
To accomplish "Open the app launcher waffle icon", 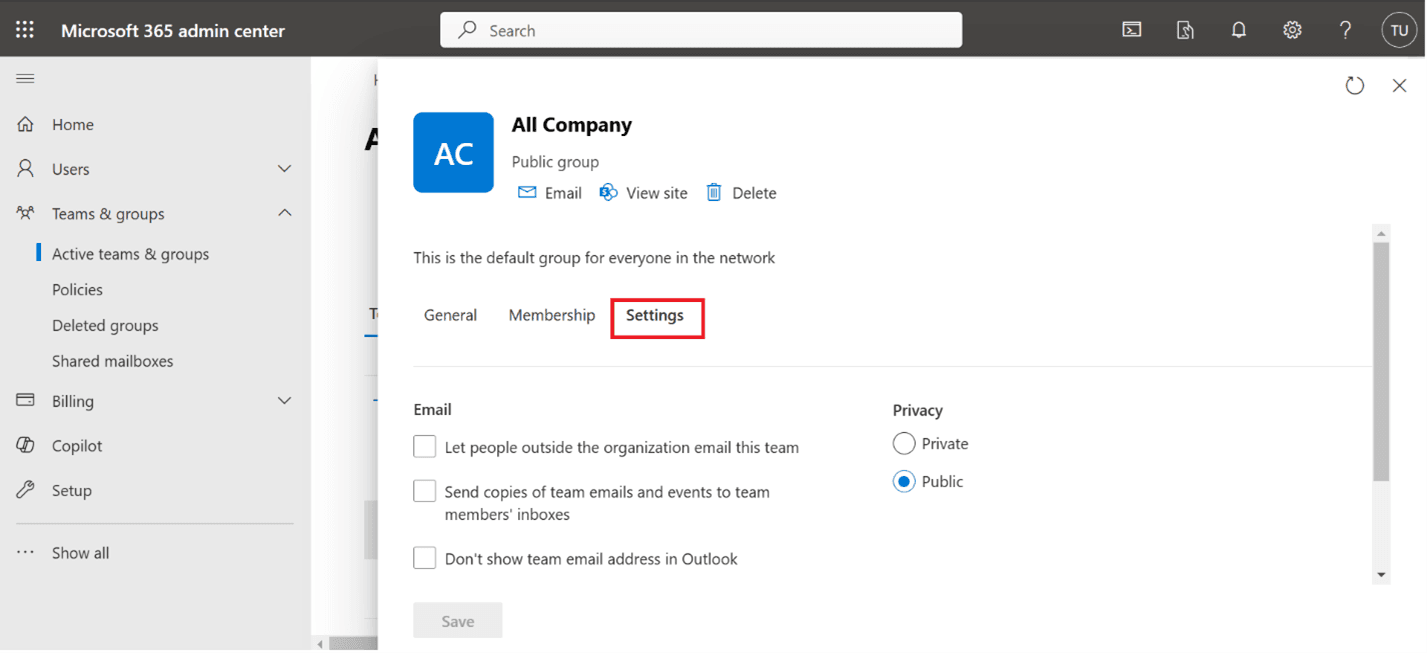I will [x=24, y=29].
